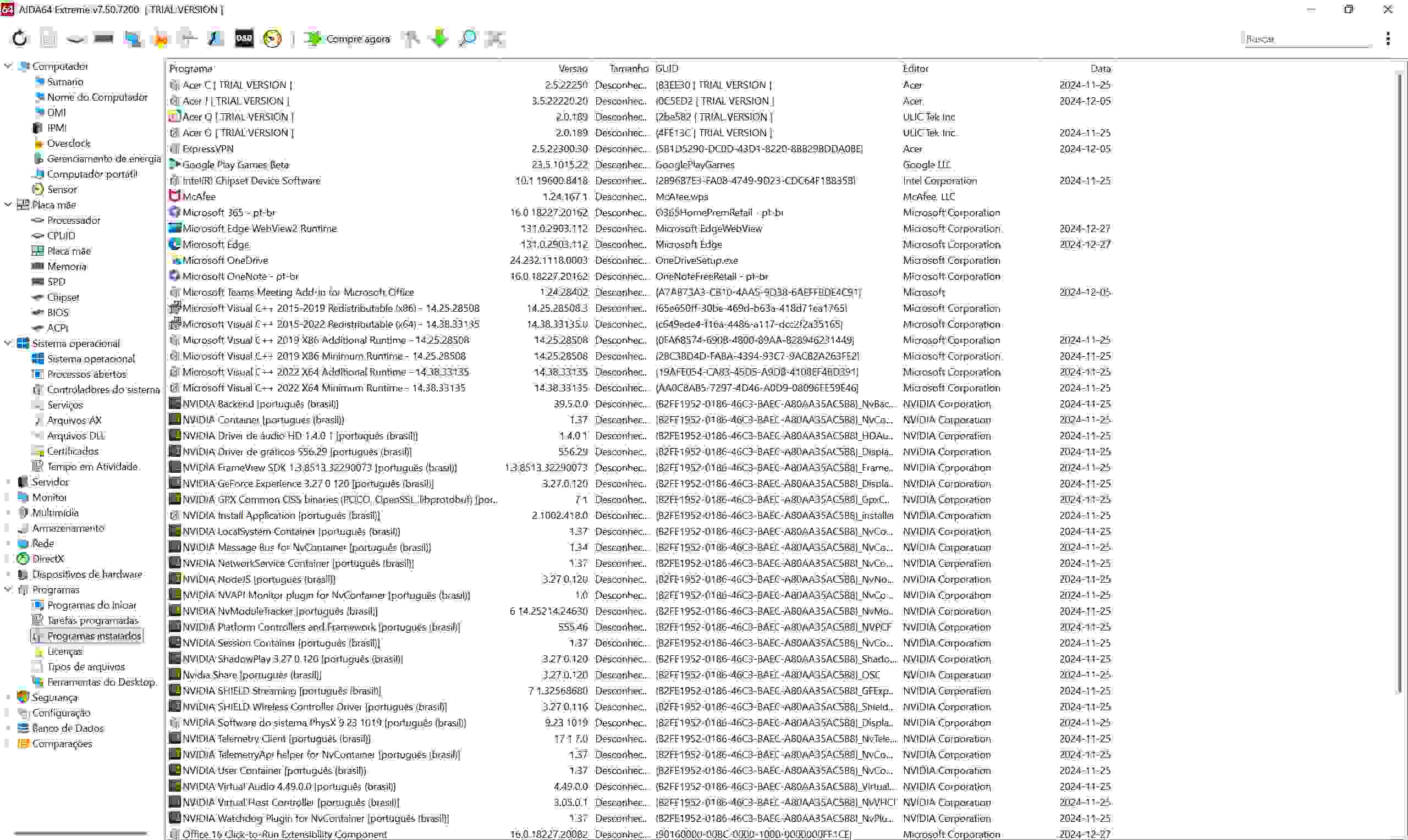Launch the disk benchmark toolbar icon
Viewport: 1408px width, 840px height.
(x=75, y=38)
